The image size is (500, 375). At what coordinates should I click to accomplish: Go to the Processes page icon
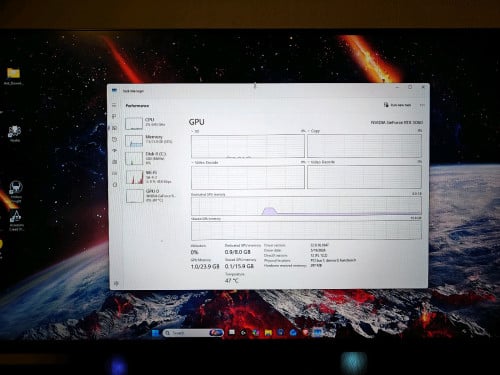tap(114, 116)
